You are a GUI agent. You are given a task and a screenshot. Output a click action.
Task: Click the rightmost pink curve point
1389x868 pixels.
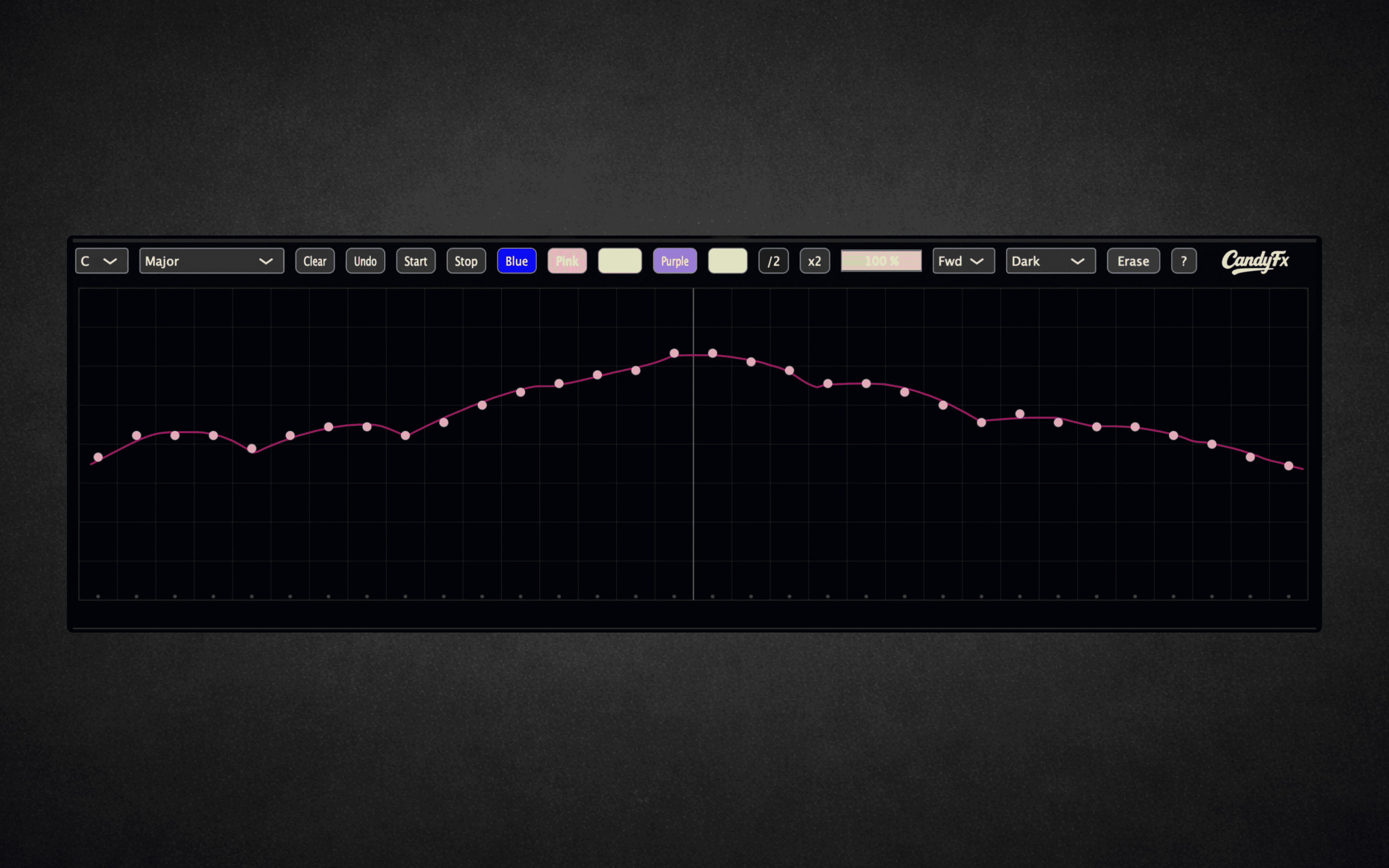click(1289, 466)
